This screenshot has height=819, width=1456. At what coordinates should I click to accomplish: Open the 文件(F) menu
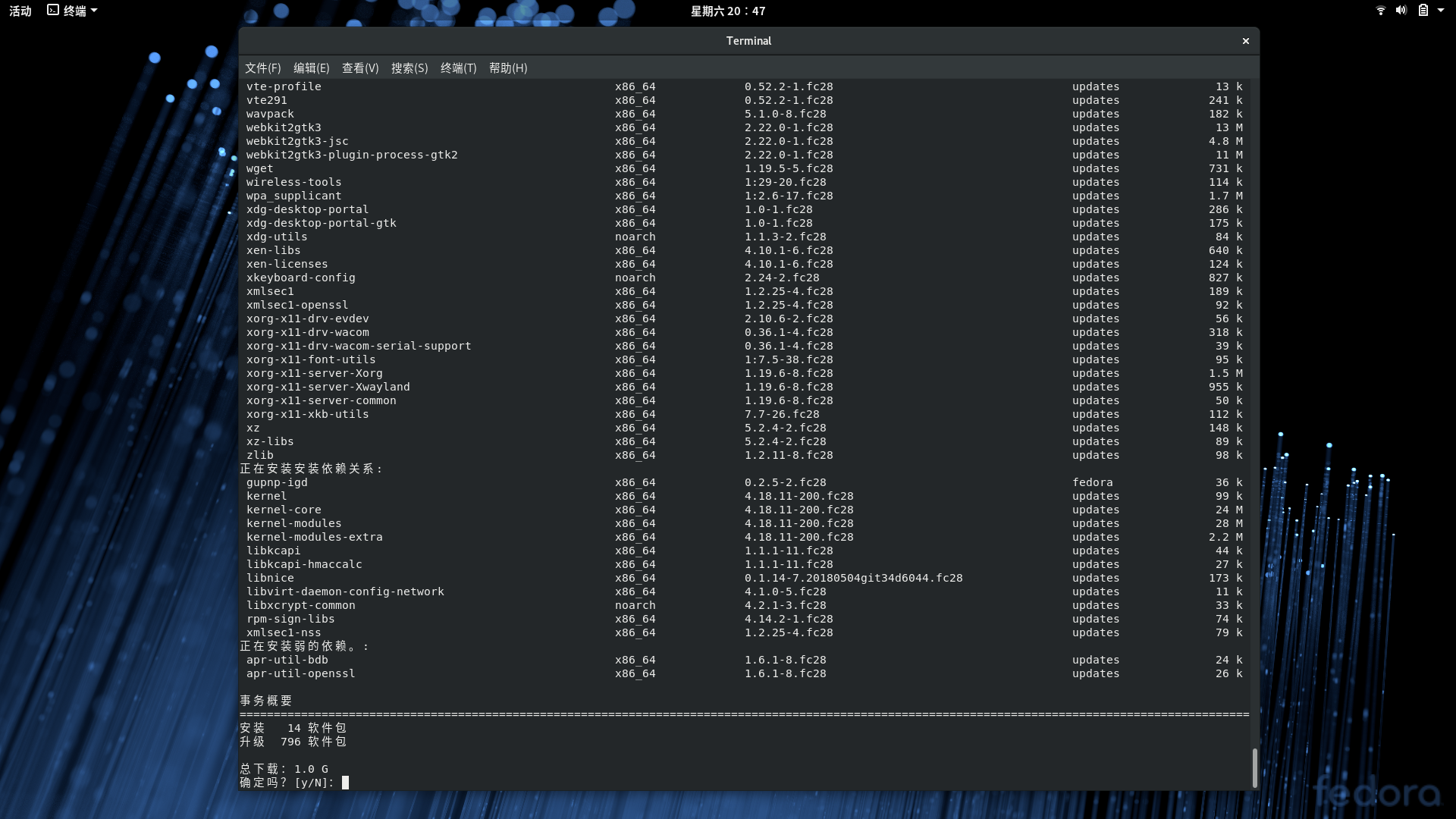click(x=262, y=68)
